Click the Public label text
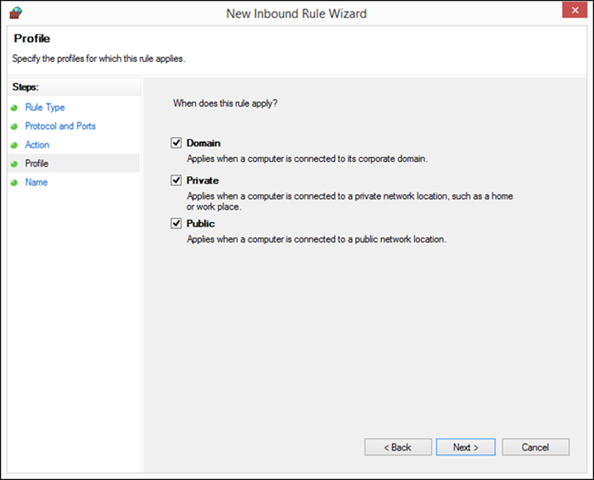The height and width of the screenshot is (480, 594). click(x=200, y=224)
